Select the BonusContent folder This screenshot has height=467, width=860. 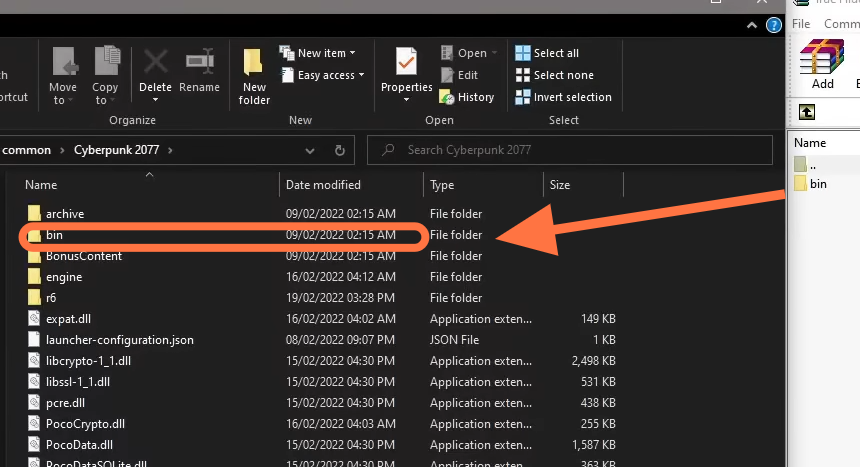pos(84,256)
